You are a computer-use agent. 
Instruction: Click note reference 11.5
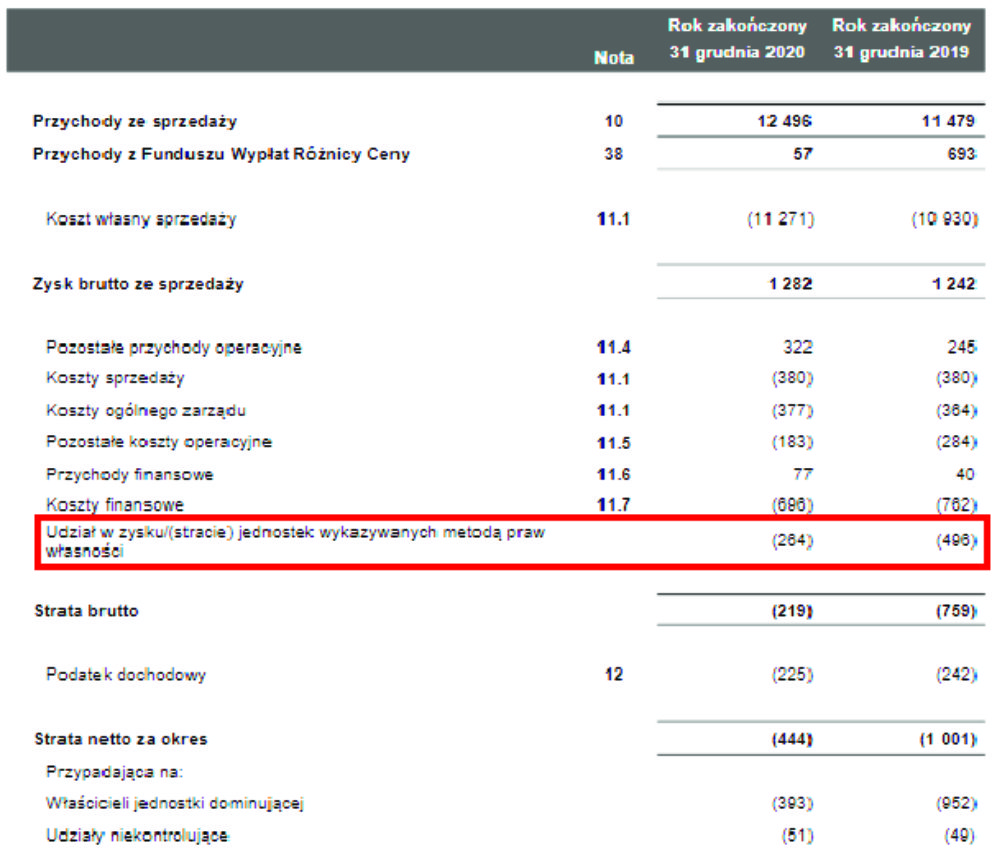point(614,443)
